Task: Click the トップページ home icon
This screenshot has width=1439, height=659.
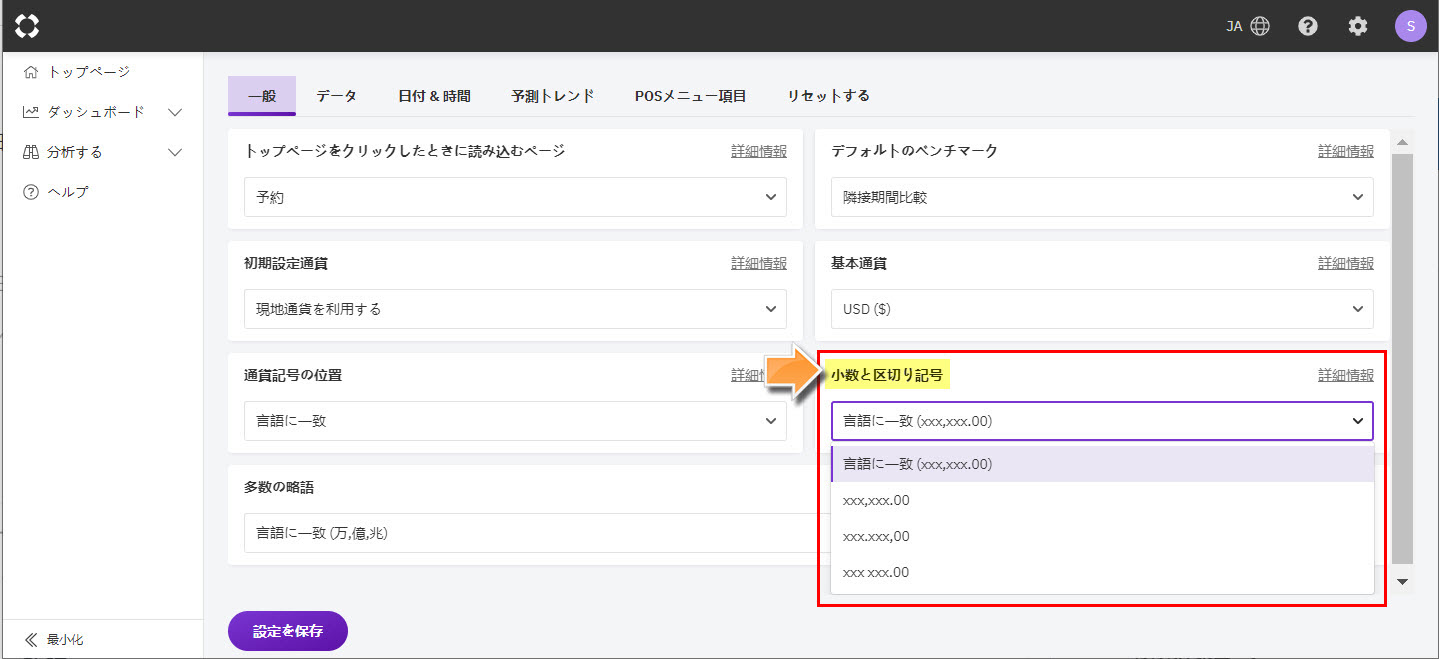Action: (31, 72)
